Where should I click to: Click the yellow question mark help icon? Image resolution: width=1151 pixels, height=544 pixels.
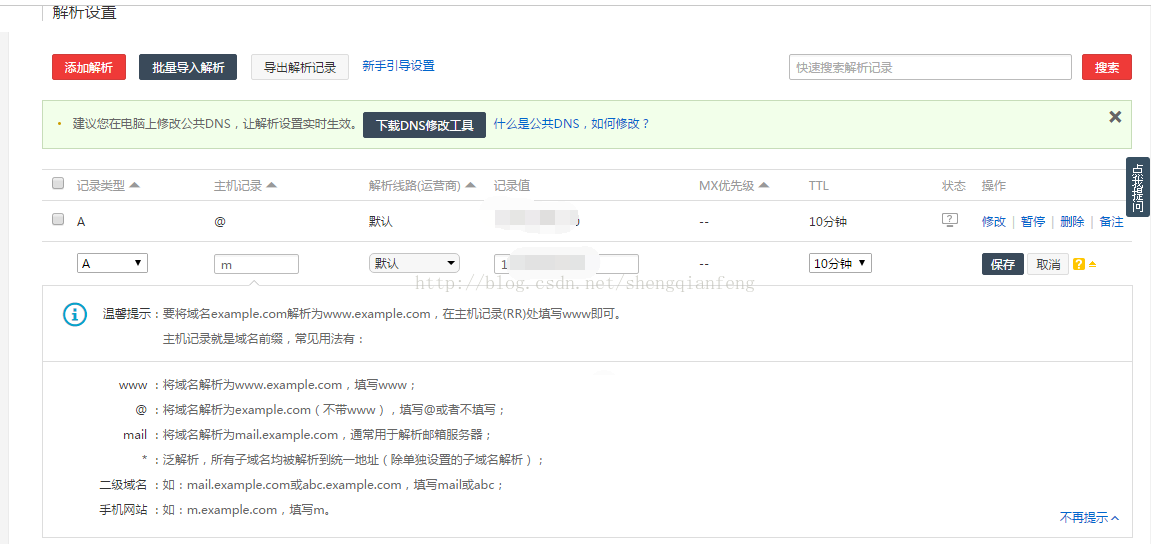1079,264
